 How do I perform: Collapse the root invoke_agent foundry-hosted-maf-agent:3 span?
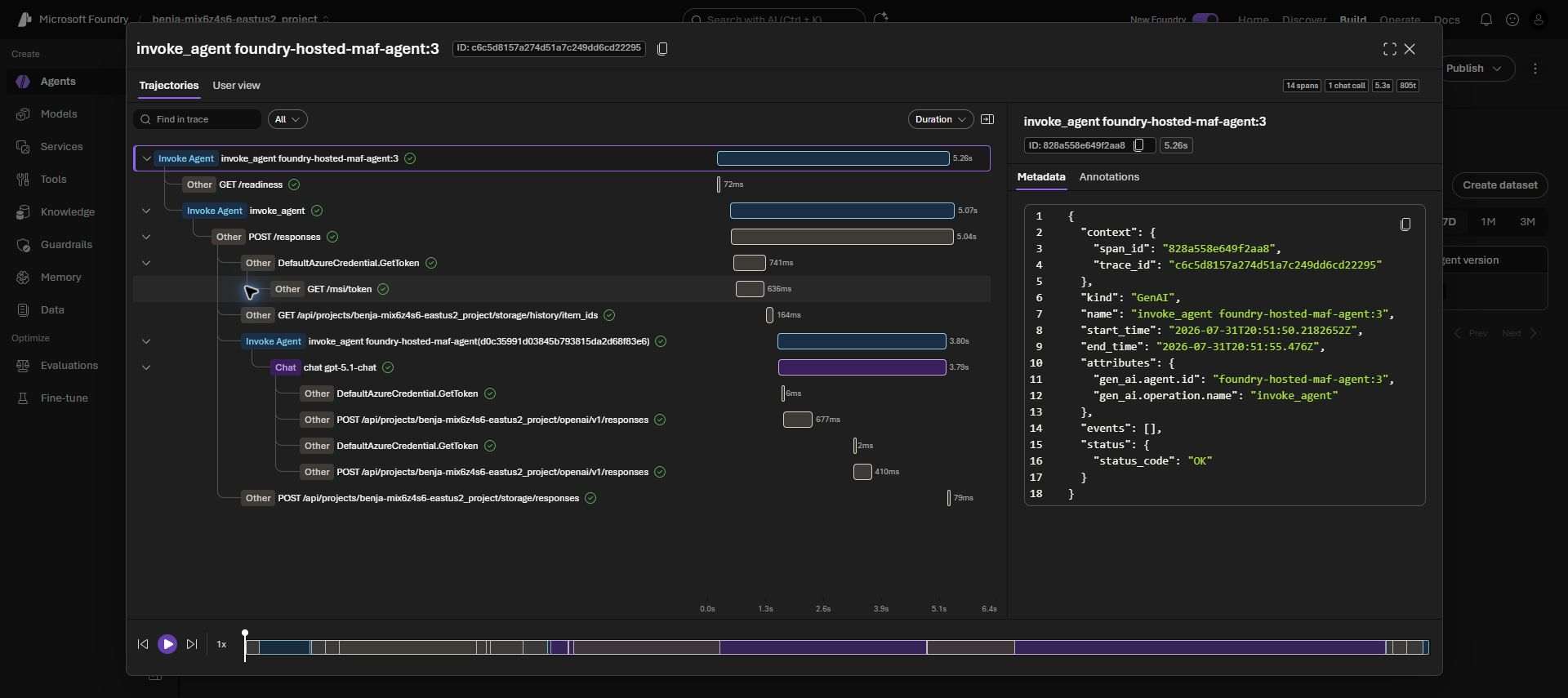coord(147,158)
